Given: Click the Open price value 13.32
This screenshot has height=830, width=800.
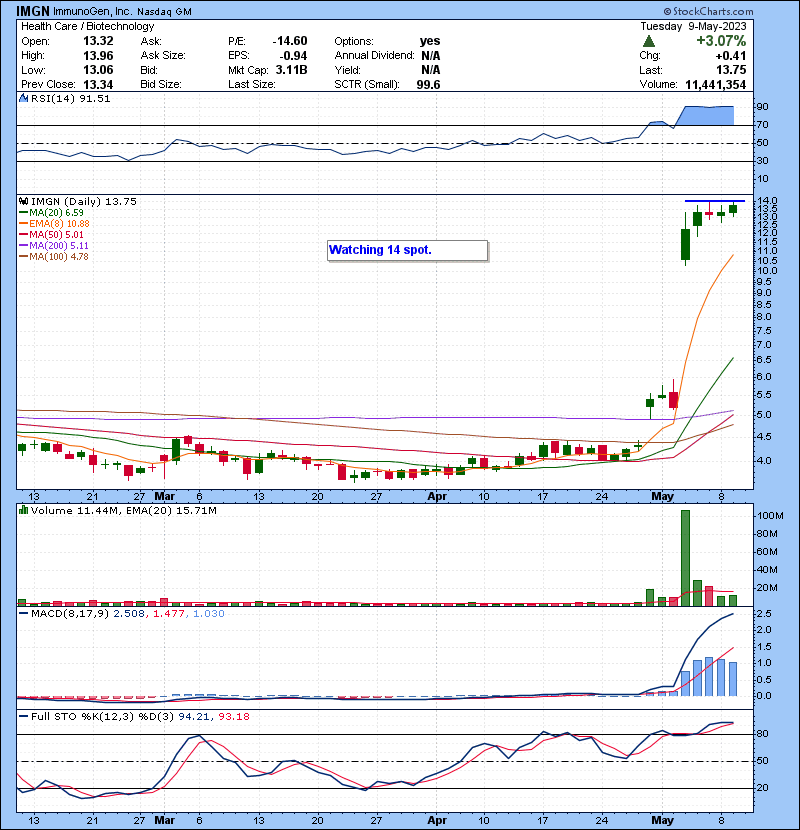Looking at the screenshot, I should point(98,41).
